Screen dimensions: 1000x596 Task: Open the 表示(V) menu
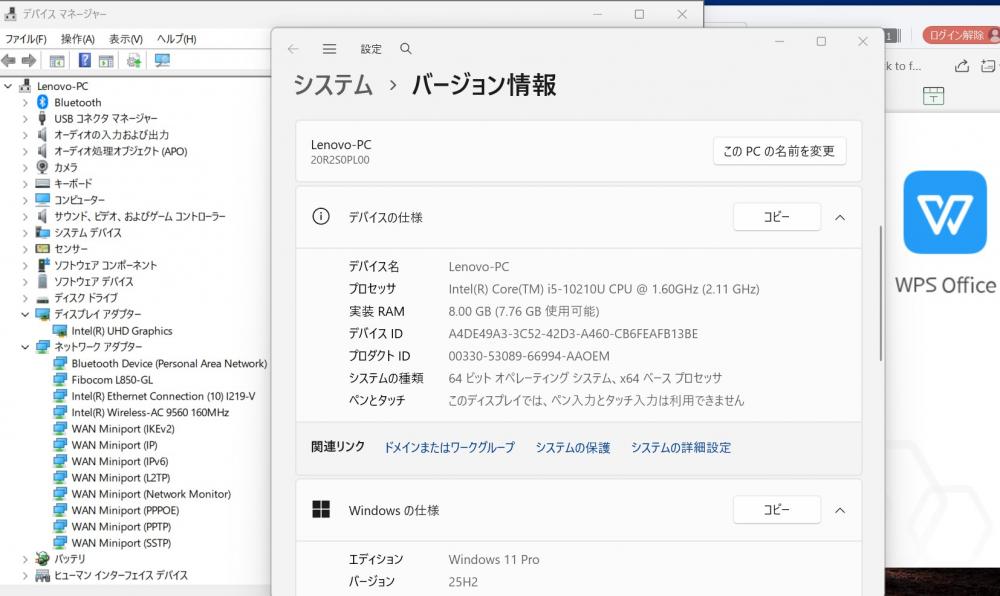[126, 39]
